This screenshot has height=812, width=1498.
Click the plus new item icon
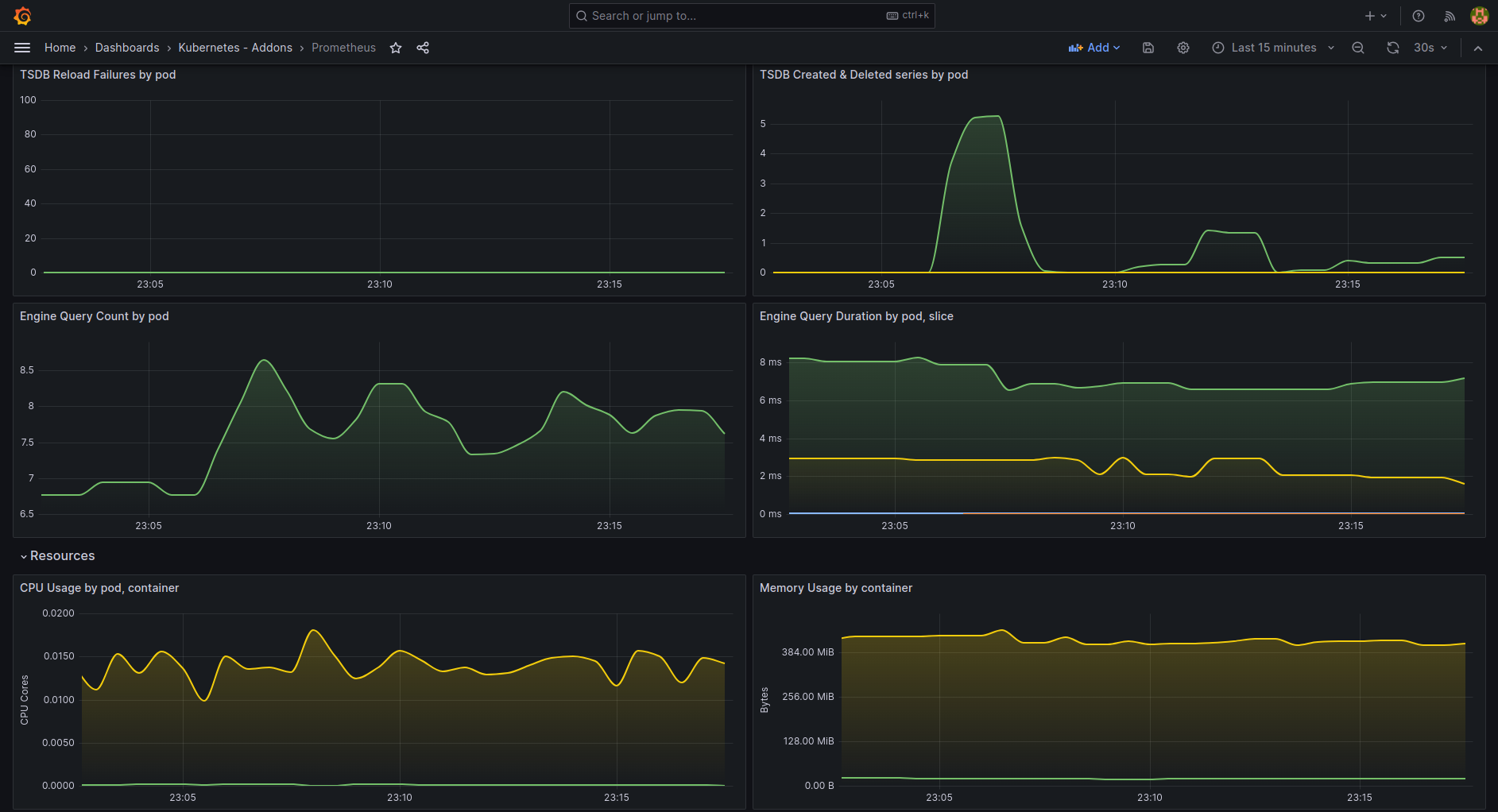coord(1376,16)
